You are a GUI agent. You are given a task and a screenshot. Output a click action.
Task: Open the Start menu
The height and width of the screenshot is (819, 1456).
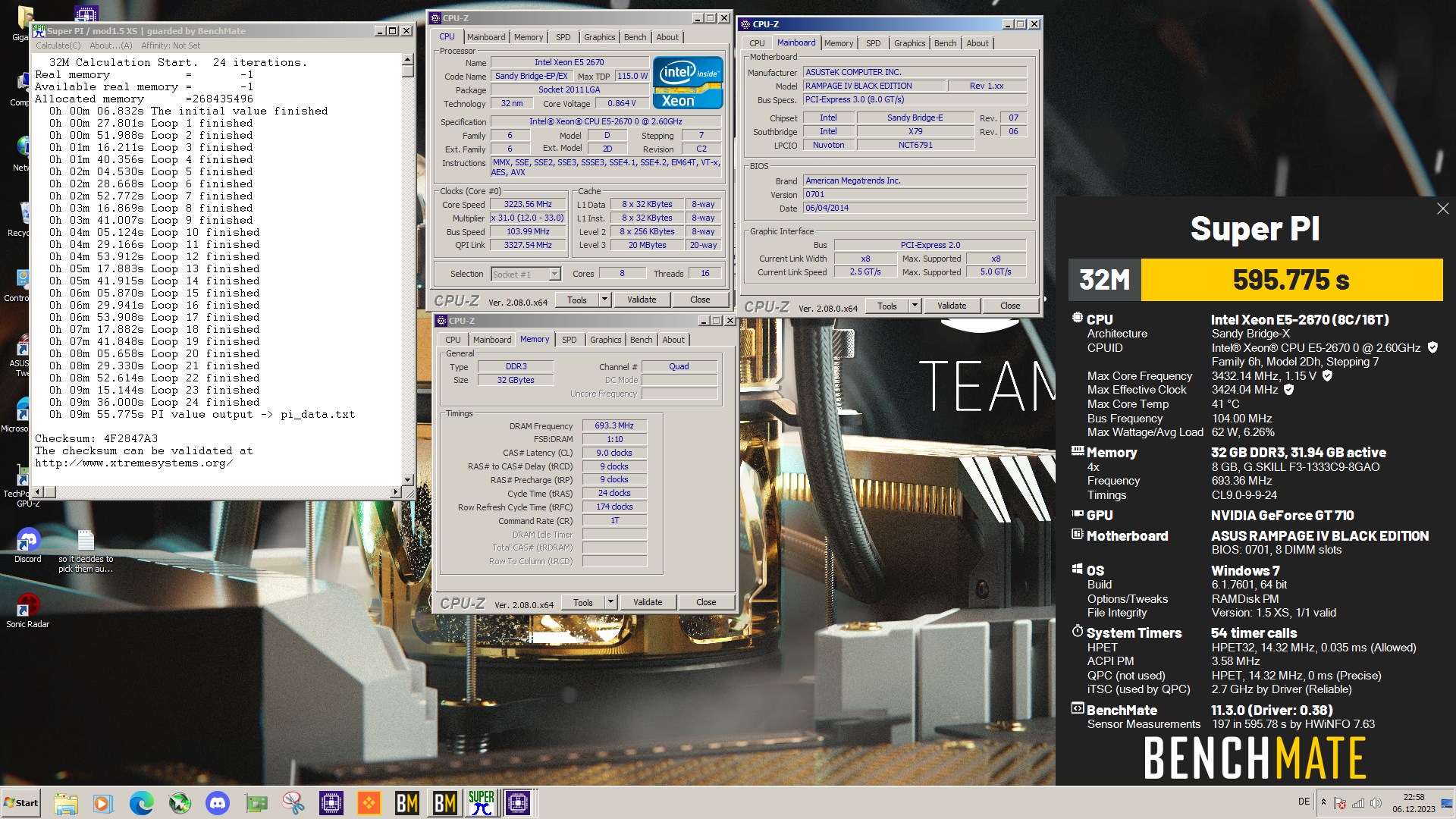tap(21, 803)
